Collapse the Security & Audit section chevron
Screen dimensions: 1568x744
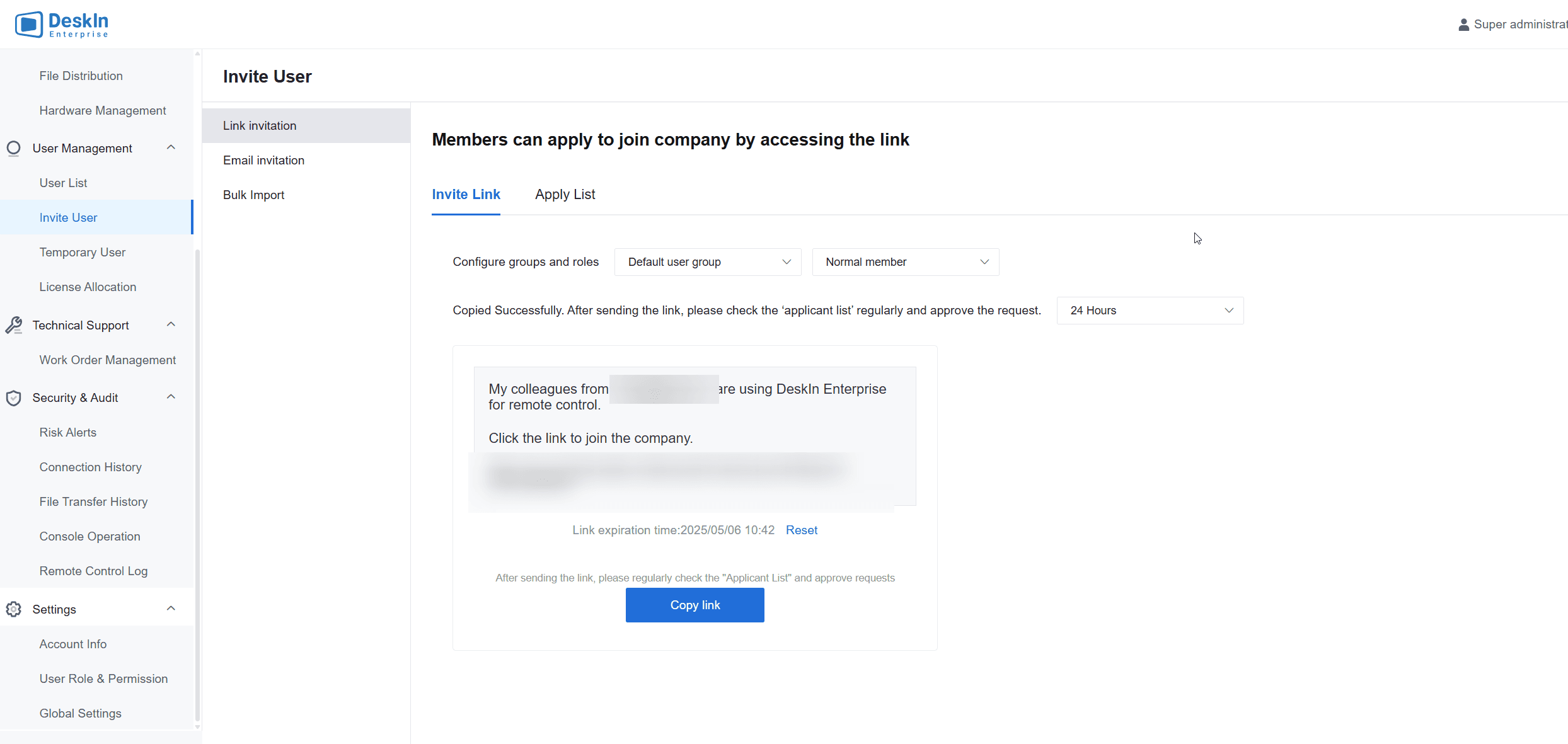coord(171,397)
